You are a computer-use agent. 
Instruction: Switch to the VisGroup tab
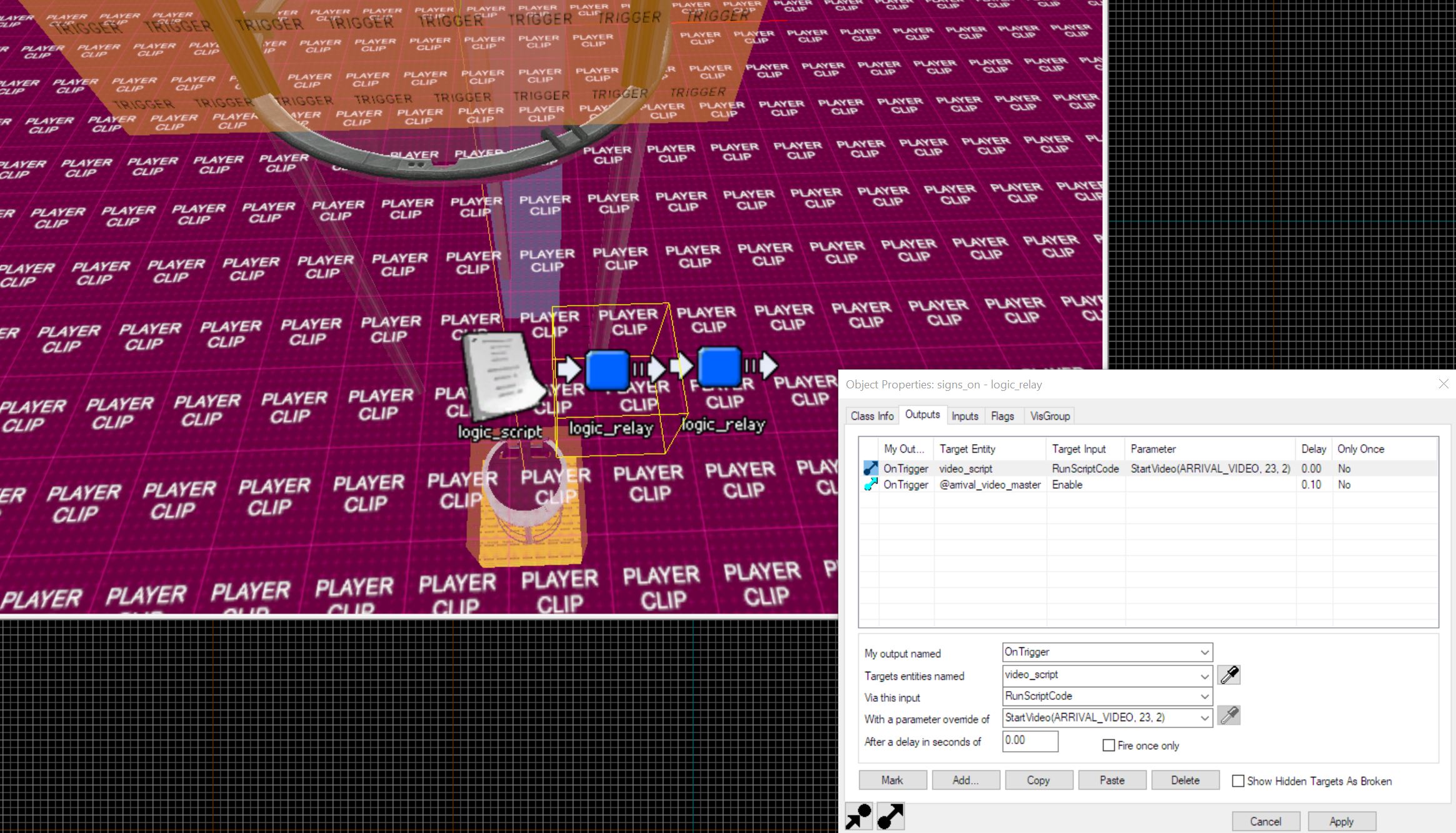click(1050, 416)
